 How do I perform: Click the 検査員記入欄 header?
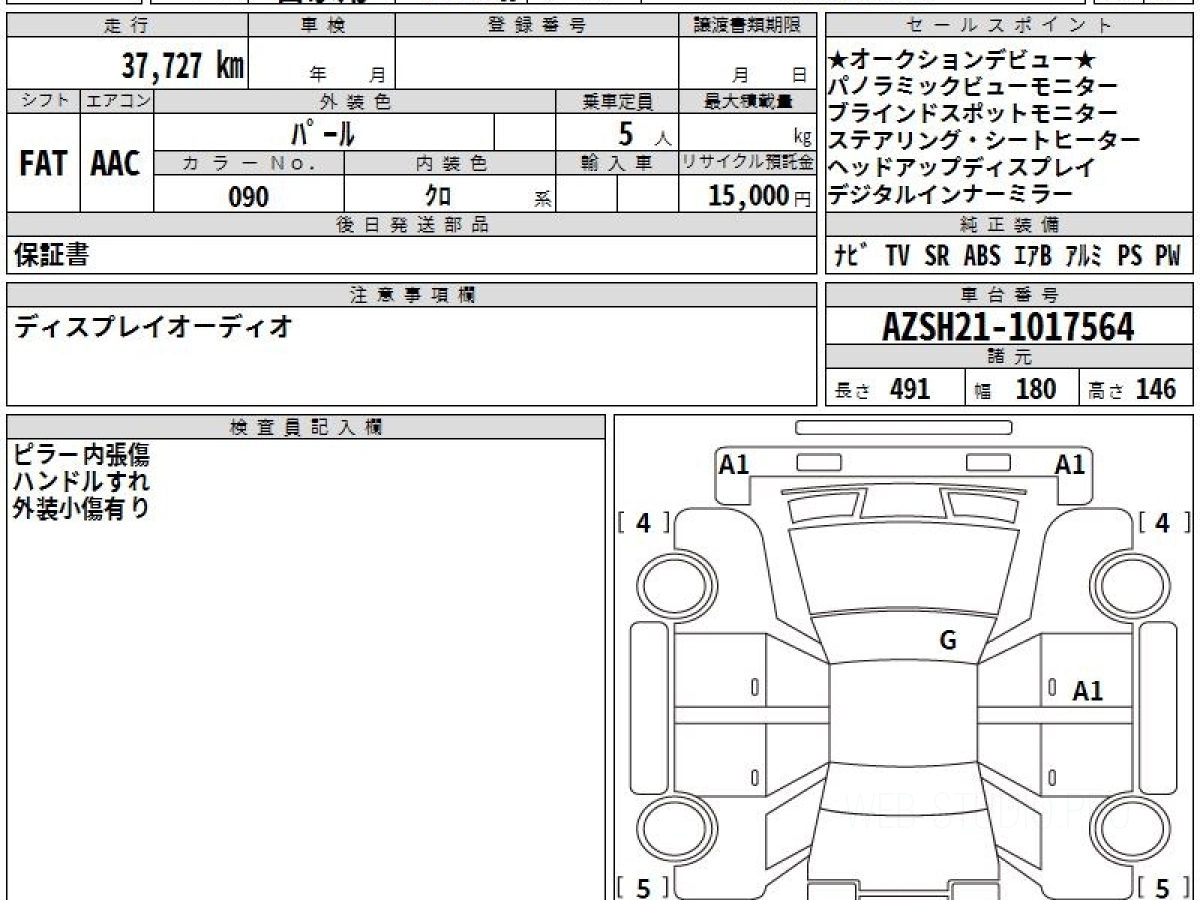[x=306, y=427]
